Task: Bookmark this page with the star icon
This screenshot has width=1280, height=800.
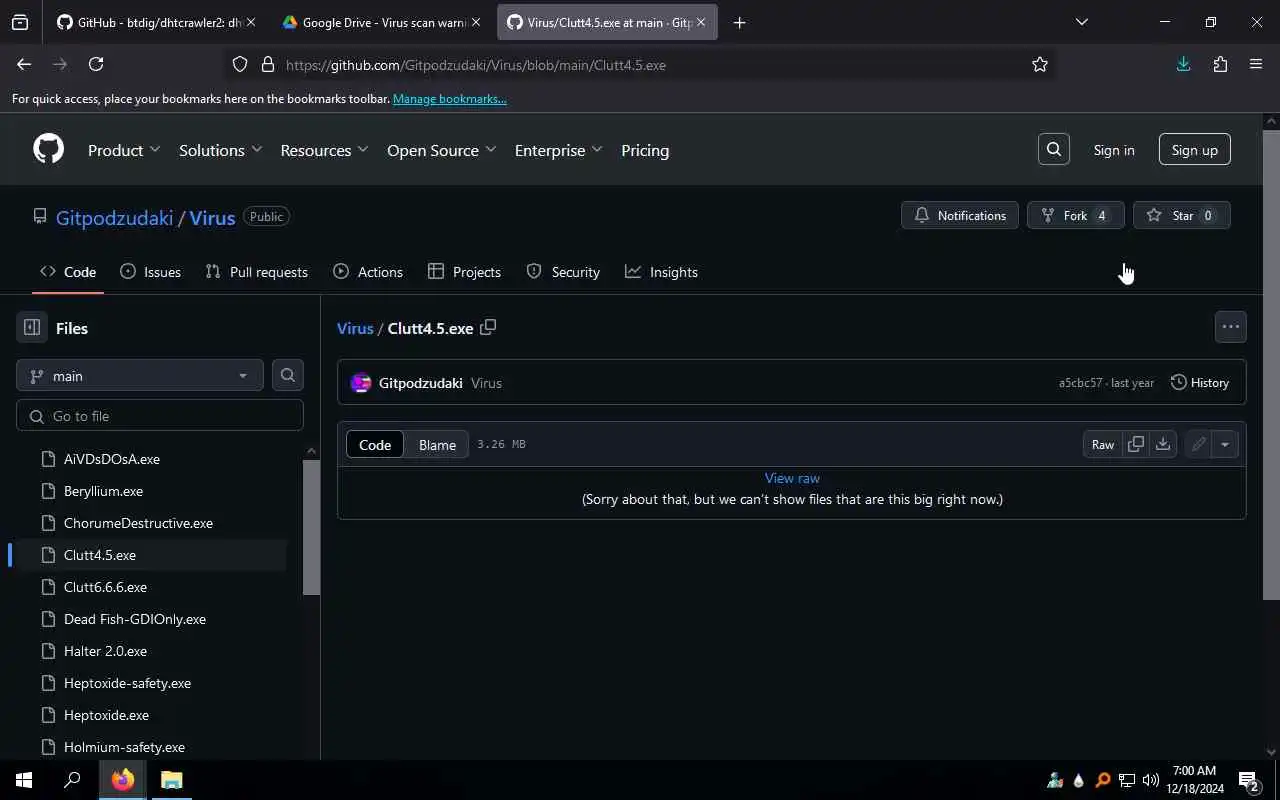Action: point(1040,64)
